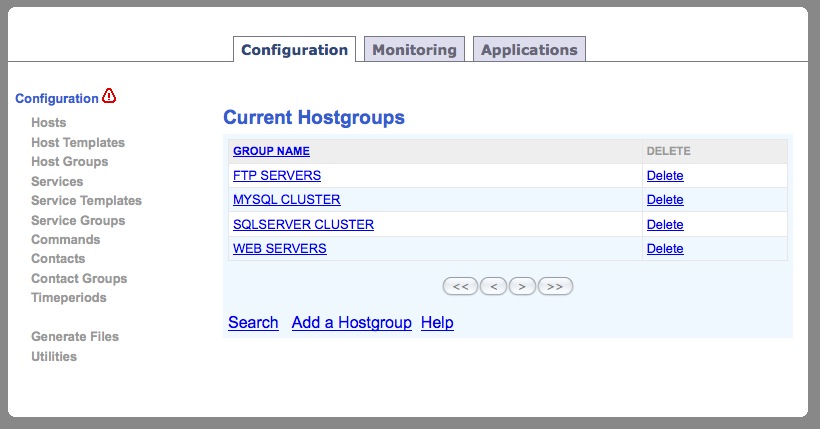Click the Current Hostgroups heading
The height and width of the screenshot is (429, 820).
click(314, 117)
